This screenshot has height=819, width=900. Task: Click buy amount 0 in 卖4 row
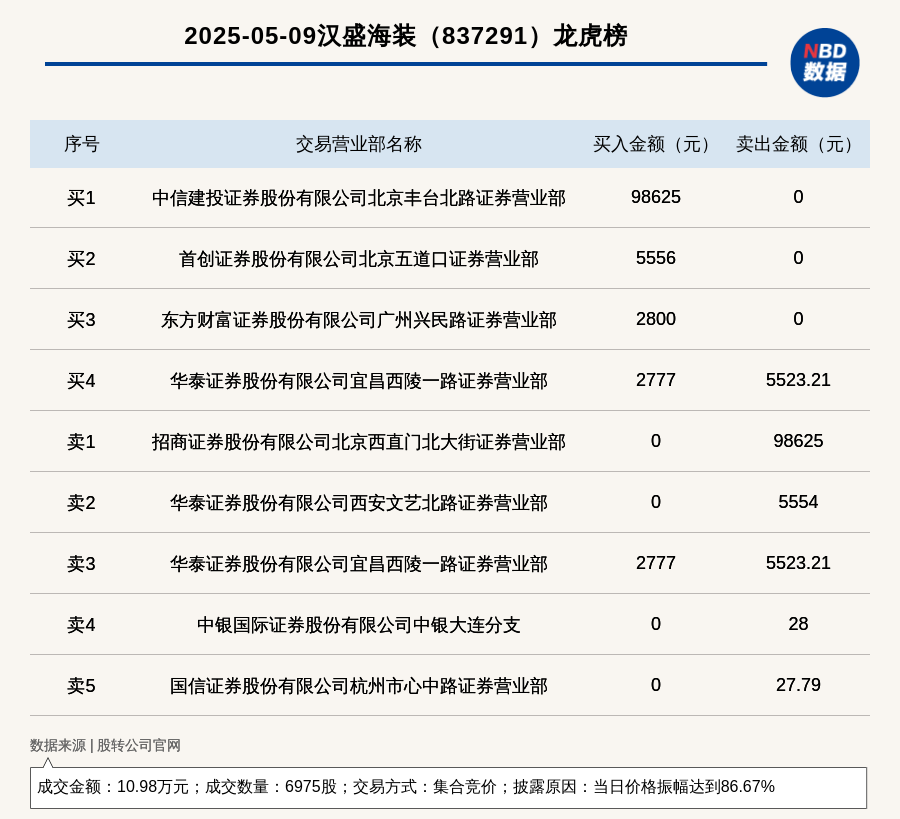[x=655, y=623]
